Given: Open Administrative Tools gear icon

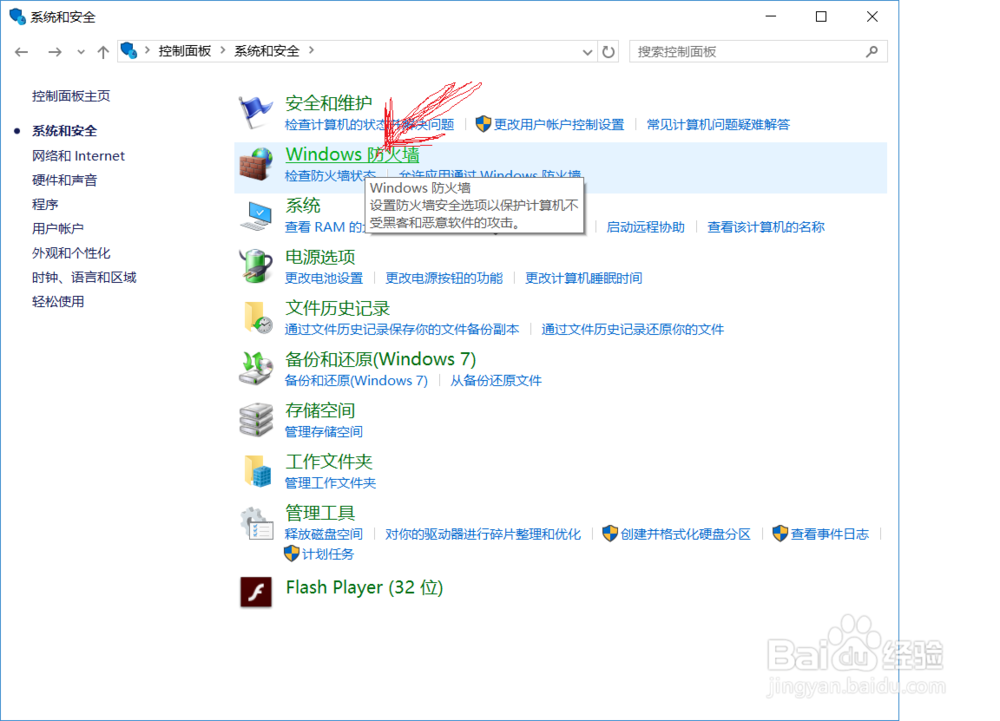Looking at the screenshot, I should point(257,523).
